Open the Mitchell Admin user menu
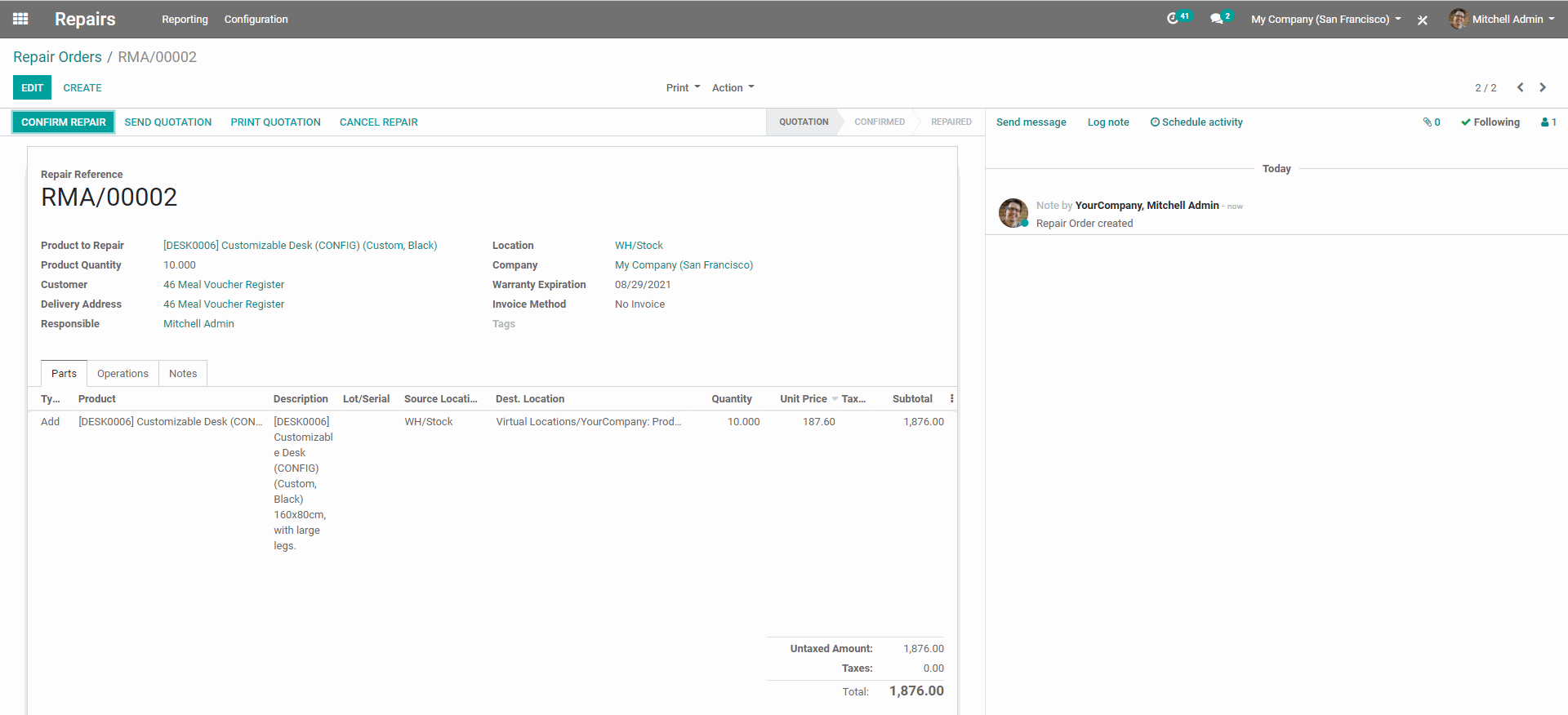Viewport: 1568px width, 715px height. point(1502,19)
